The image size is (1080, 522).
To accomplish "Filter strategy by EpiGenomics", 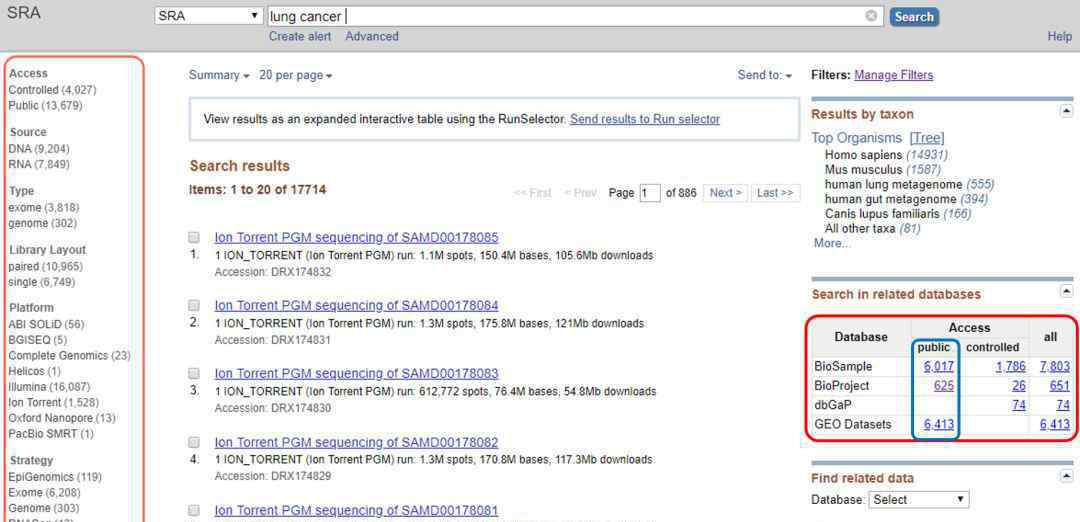I will click(x=55, y=477).
